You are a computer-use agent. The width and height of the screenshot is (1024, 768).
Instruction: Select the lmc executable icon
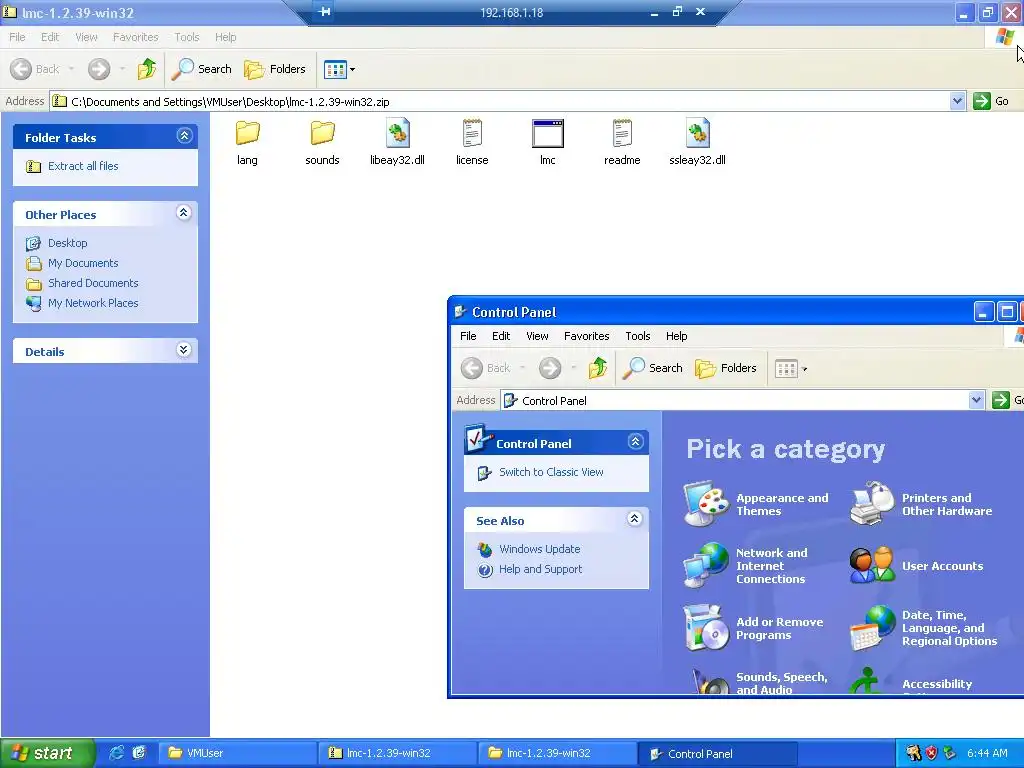tap(547, 133)
